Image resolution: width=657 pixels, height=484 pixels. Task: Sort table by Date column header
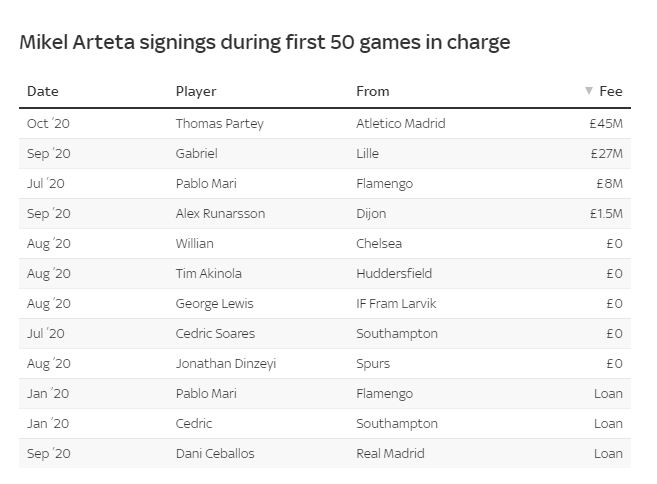click(x=43, y=91)
